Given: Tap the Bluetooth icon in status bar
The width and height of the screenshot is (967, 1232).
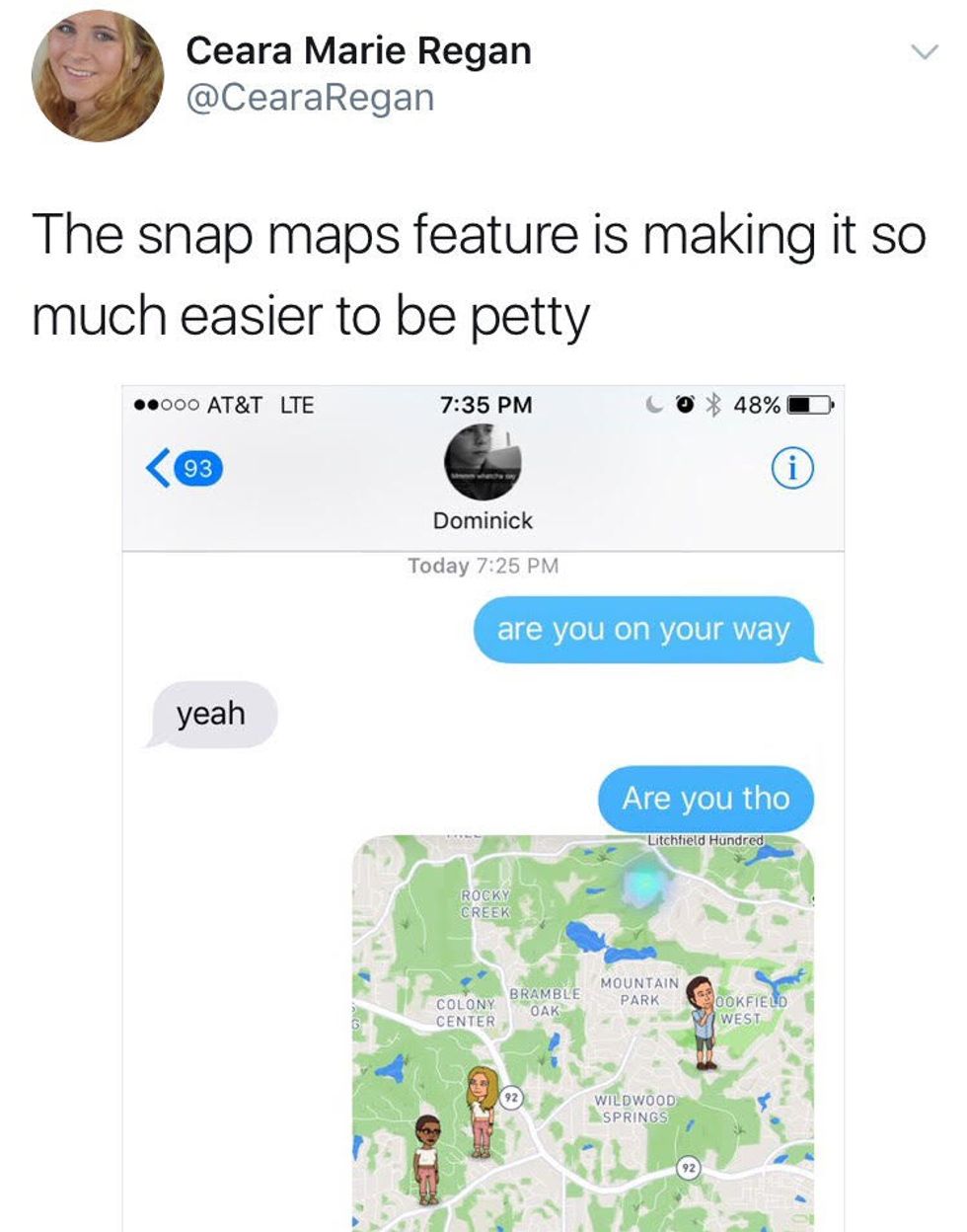Looking at the screenshot, I should [x=715, y=404].
